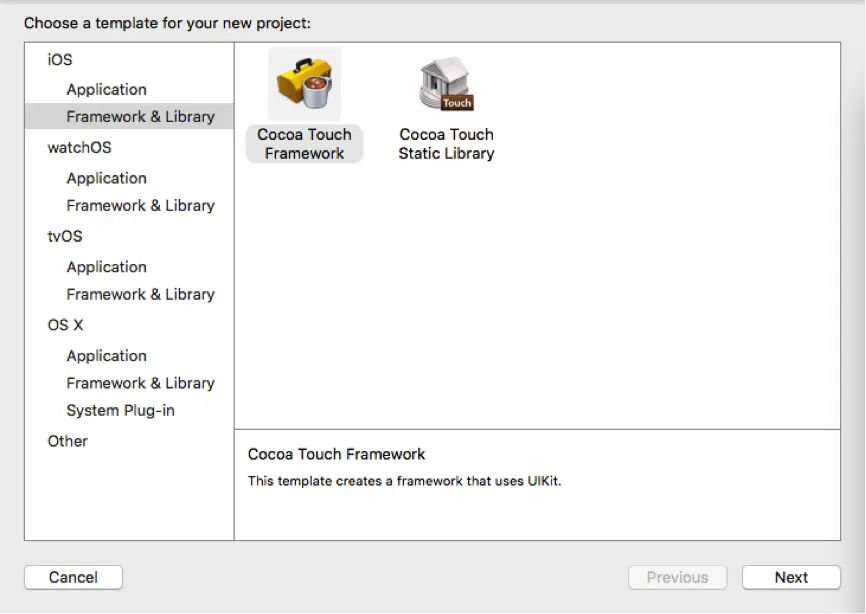The height and width of the screenshot is (614, 866).
Task: Click the Previous button
Action: (678, 578)
